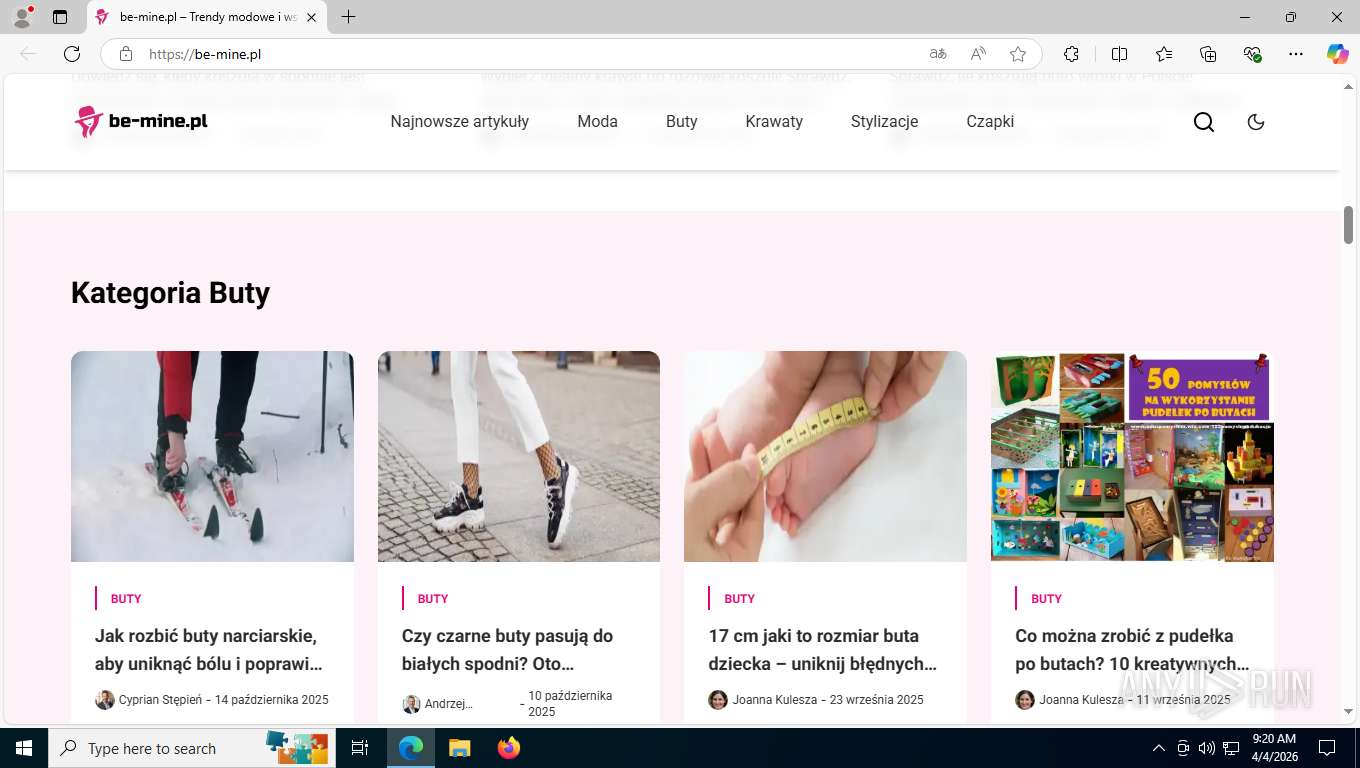1360x768 pixels.
Task: Open the Copilot sidebar icon
Action: [x=1337, y=54]
